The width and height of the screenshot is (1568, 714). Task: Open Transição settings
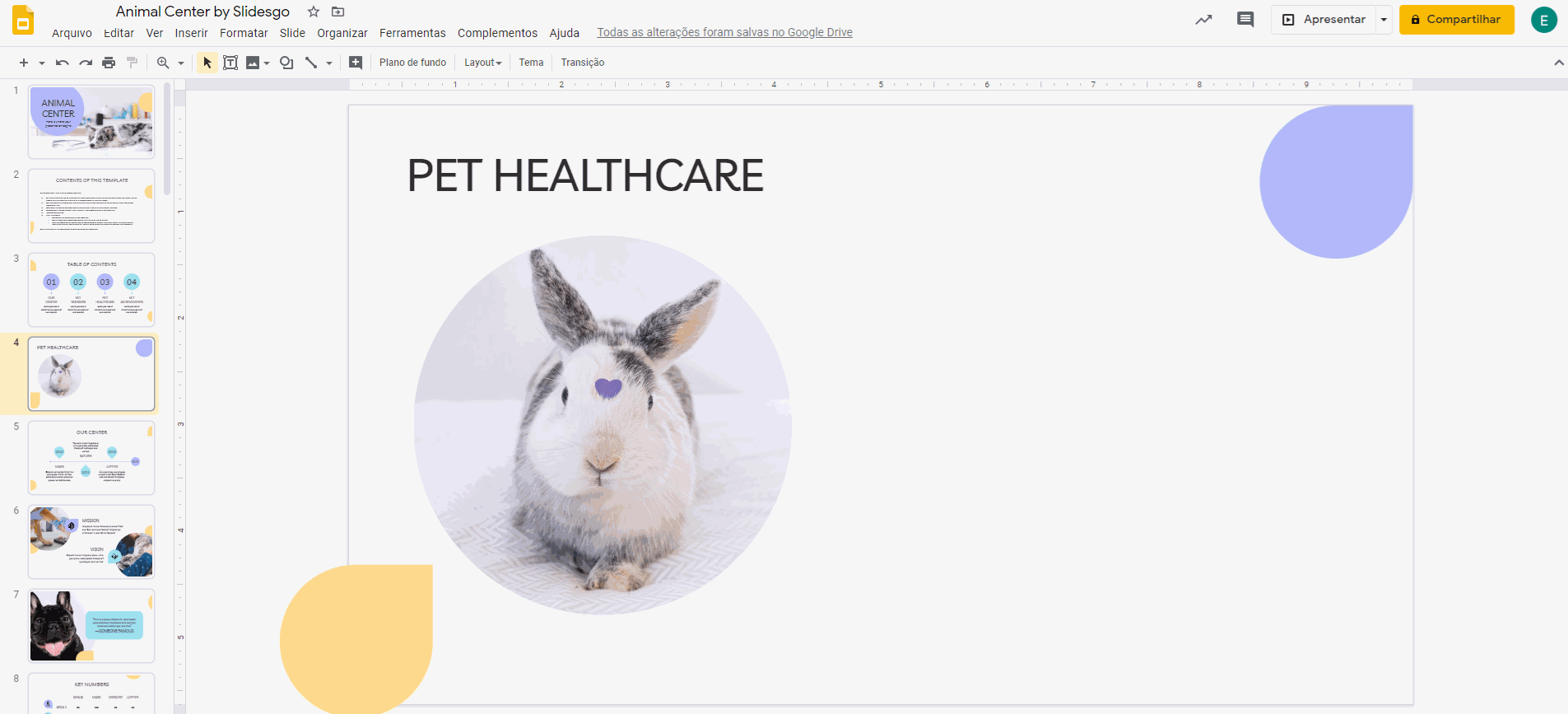pyautogui.click(x=583, y=63)
